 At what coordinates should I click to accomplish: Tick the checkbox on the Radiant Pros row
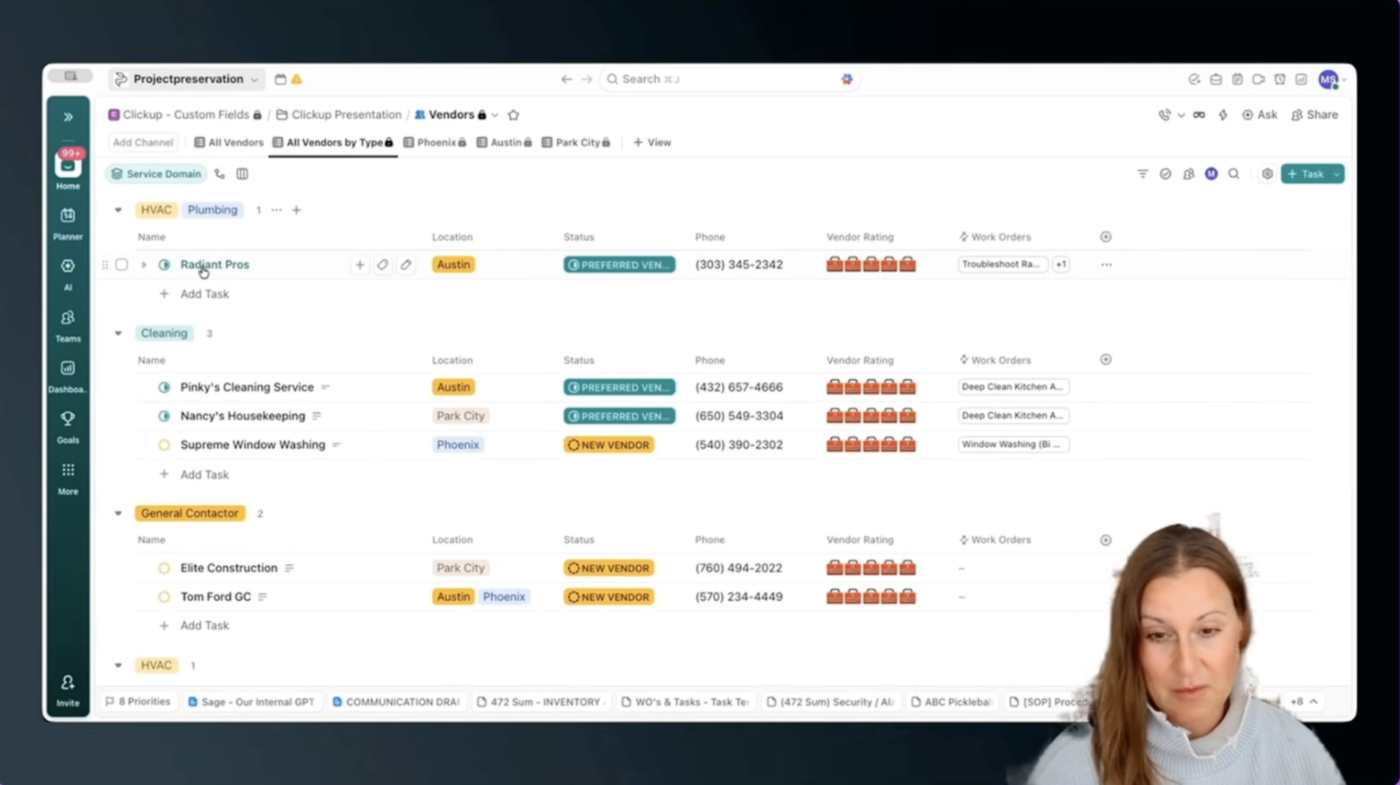tap(122, 265)
